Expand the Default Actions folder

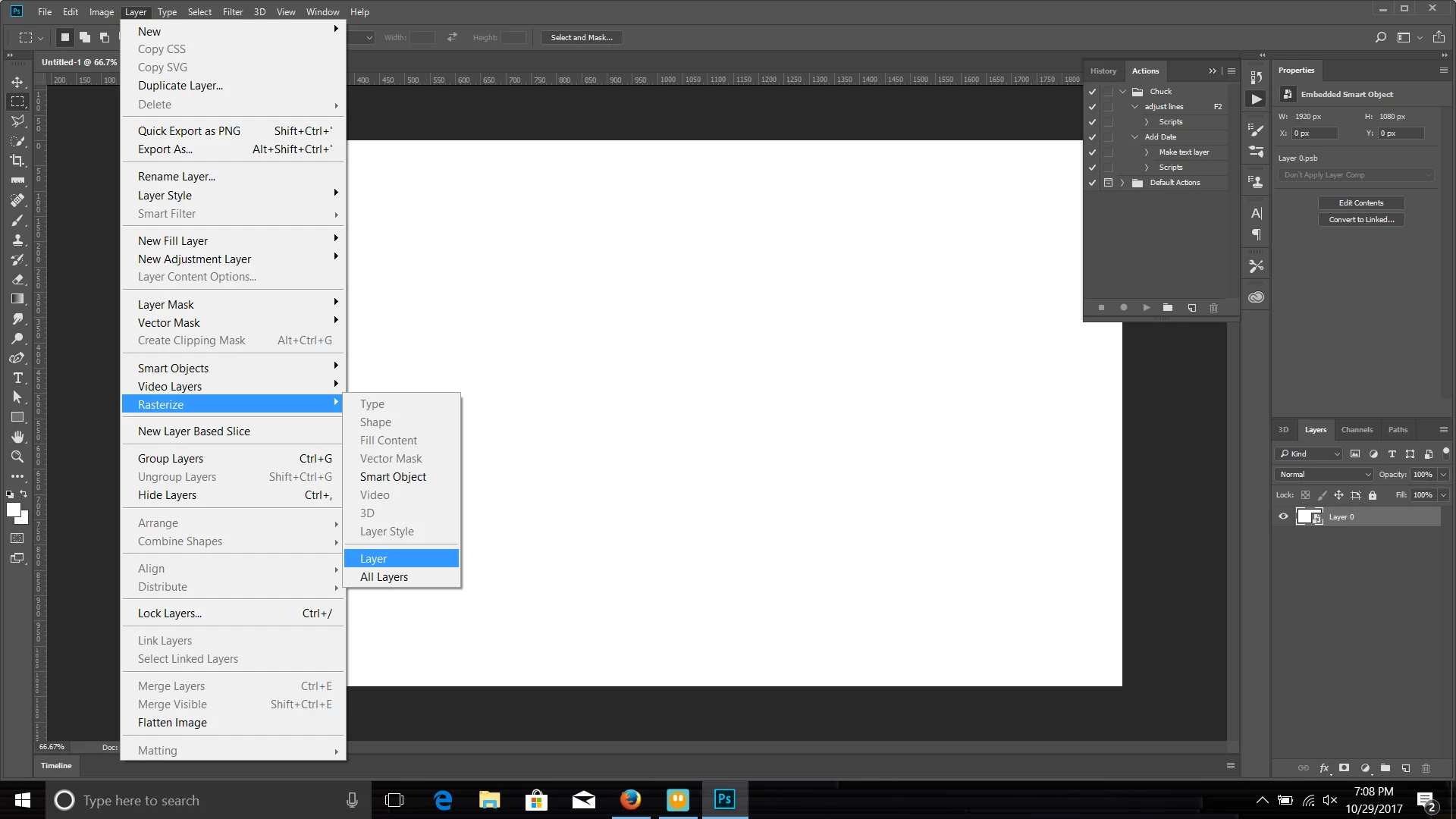[x=1122, y=183]
